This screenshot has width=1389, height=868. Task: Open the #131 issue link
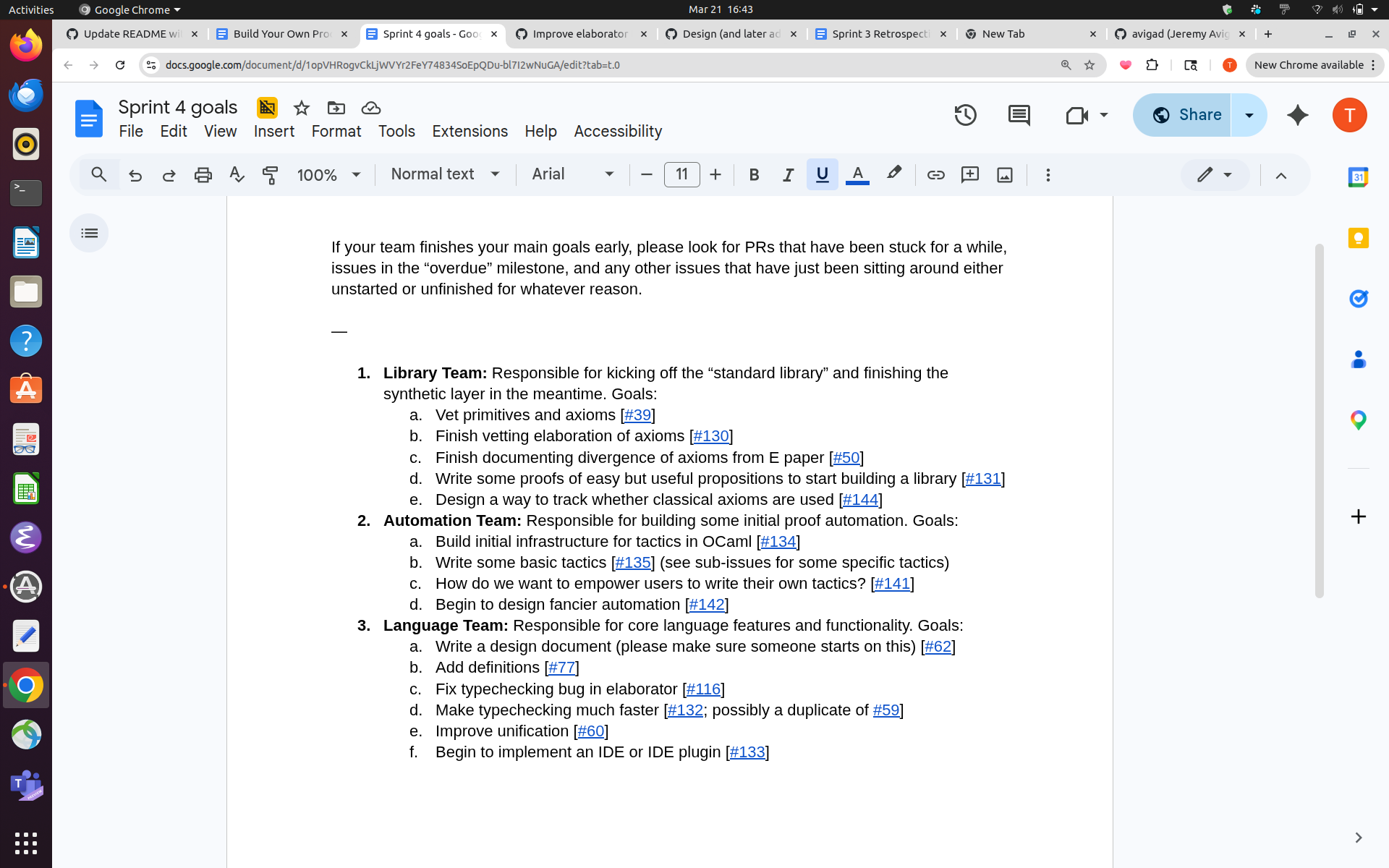(x=982, y=479)
